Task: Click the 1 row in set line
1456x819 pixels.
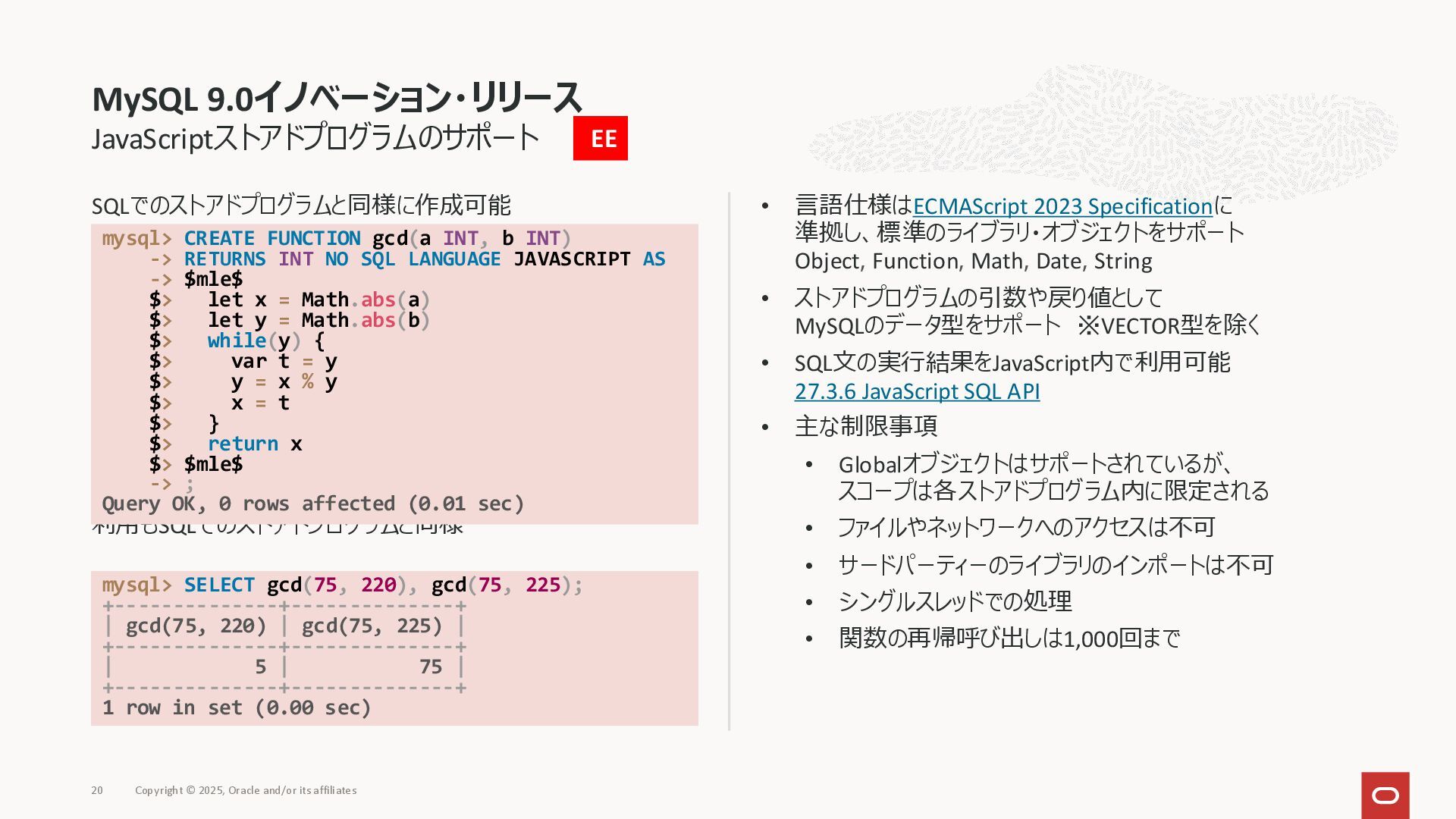Action: coord(237,708)
